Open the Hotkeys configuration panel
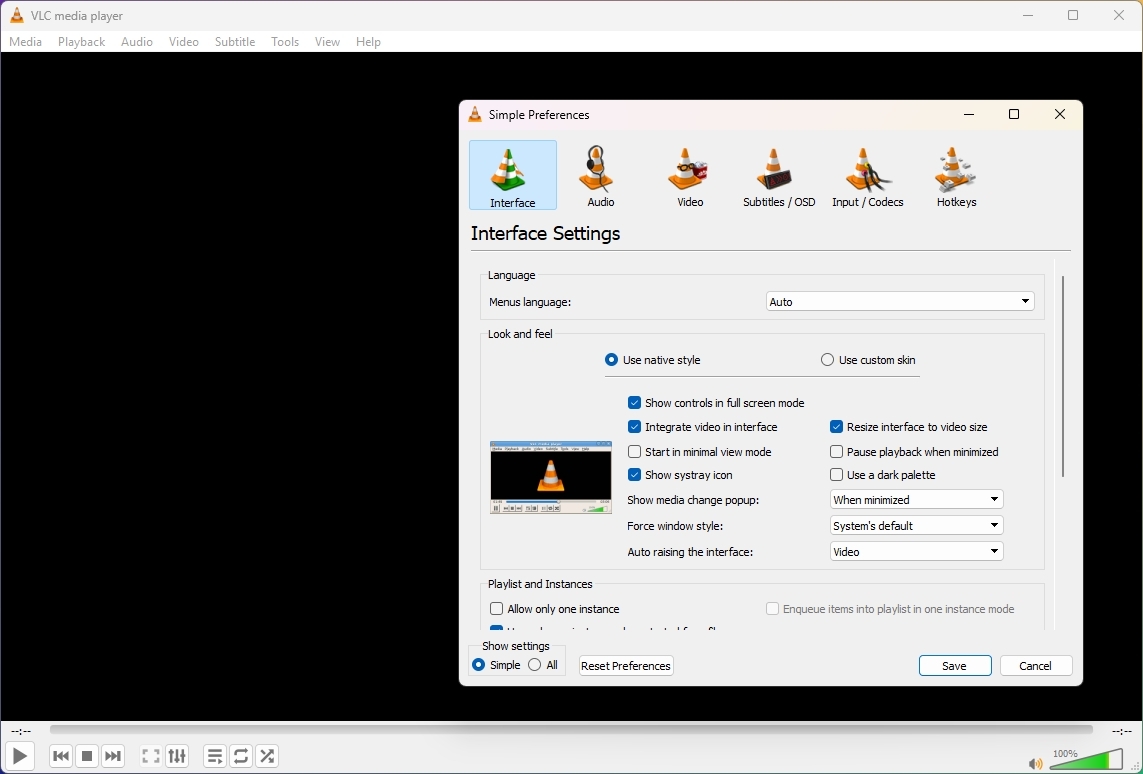Image resolution: width=1143 pixels, height=774 pixels. (x=955, y=175)
